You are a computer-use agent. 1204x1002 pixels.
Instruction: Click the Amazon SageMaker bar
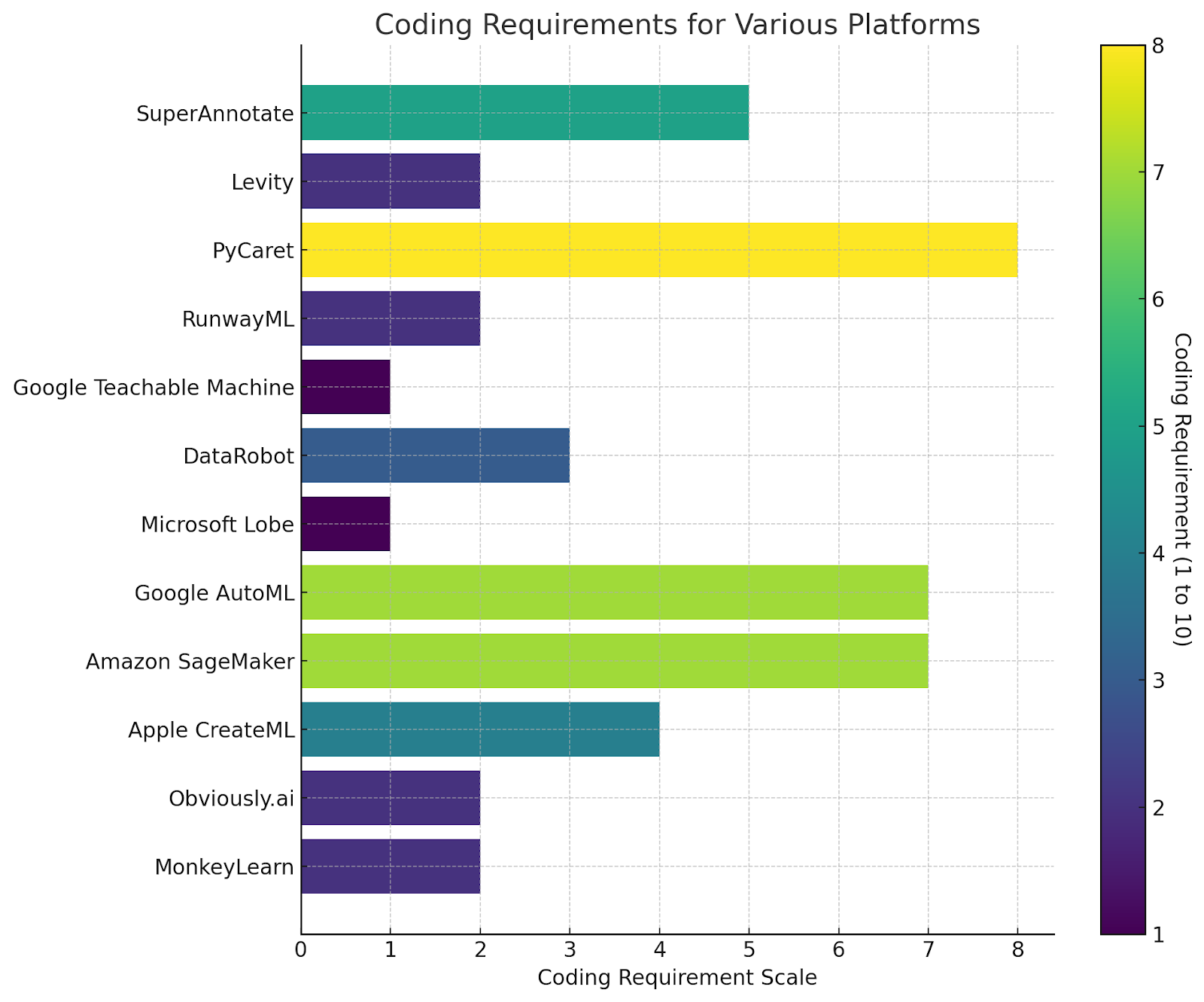point(615,661)
